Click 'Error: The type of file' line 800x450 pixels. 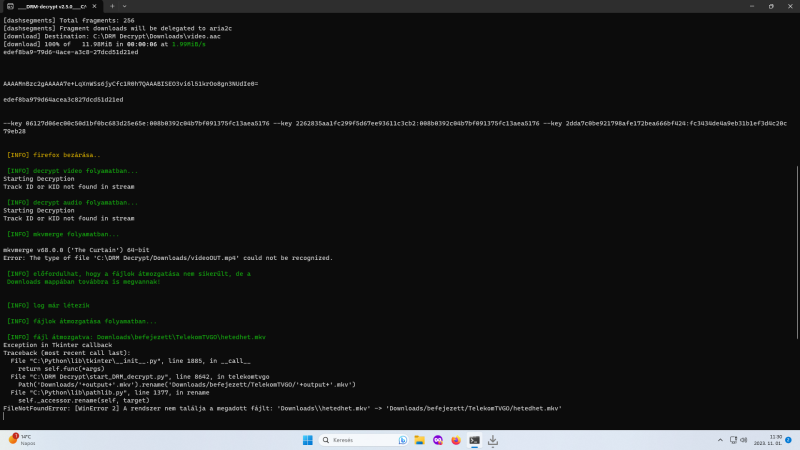168,258
